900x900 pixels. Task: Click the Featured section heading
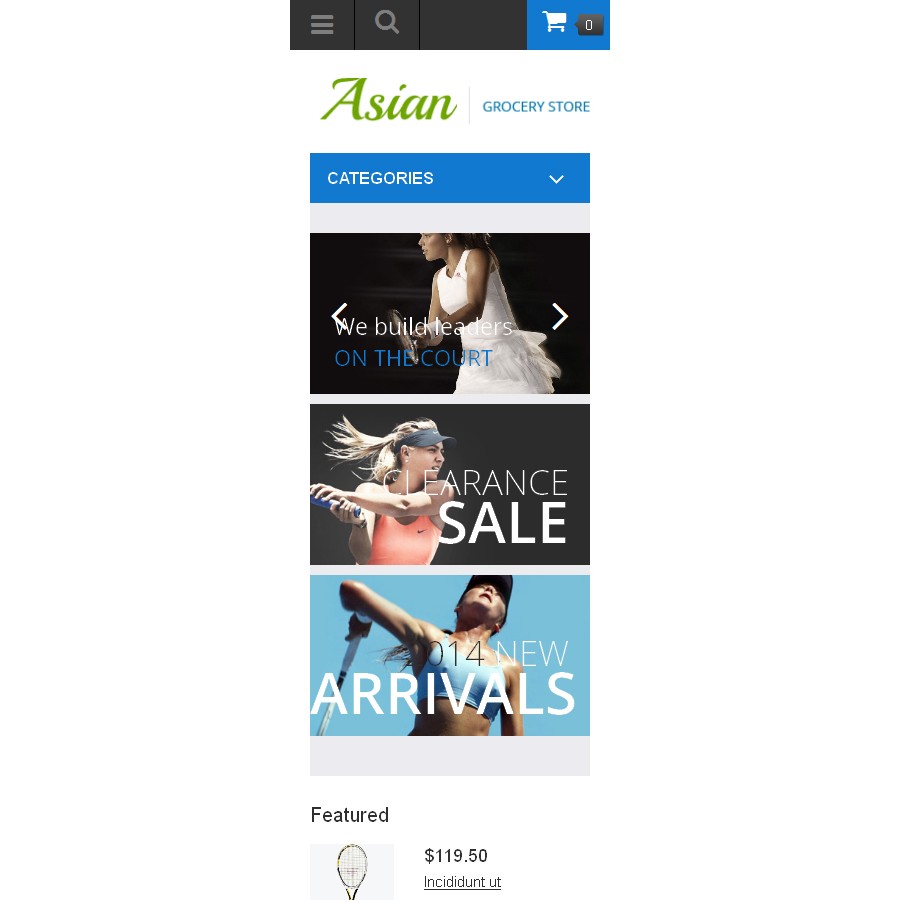[x=350, y=814]
